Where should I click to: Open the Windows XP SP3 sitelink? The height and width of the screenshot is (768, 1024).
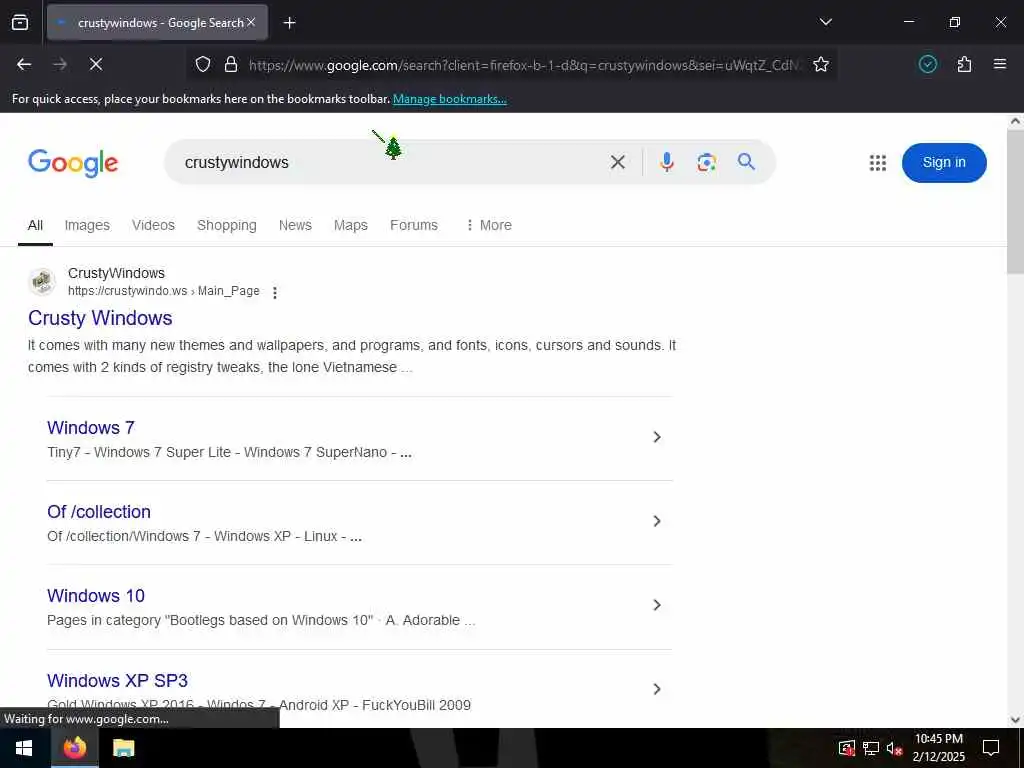(118, 680)
